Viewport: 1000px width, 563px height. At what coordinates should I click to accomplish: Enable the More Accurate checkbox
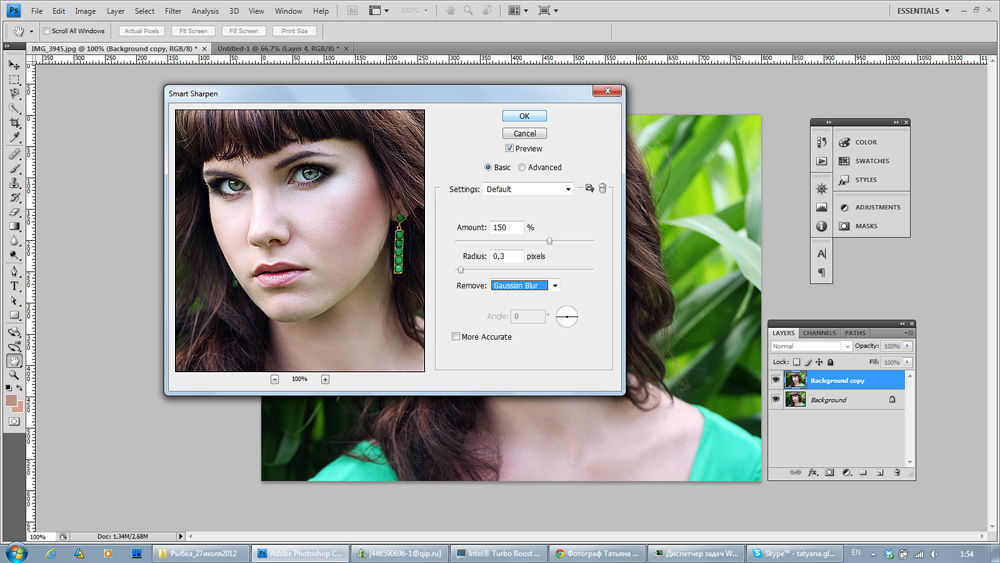[455, 336]
